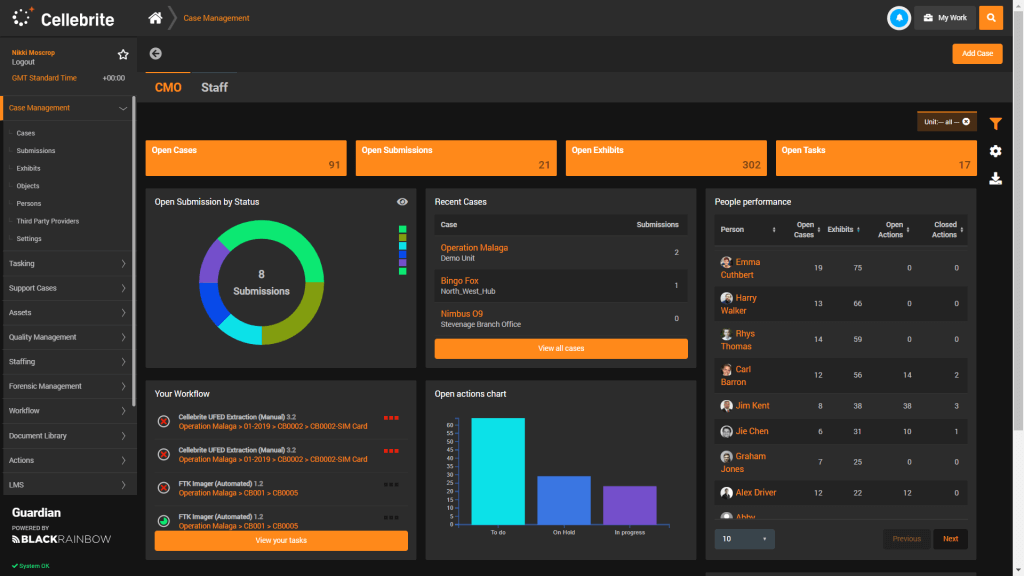
Task: Open the notifications bell icon
Action: click(x=899, y=18)
